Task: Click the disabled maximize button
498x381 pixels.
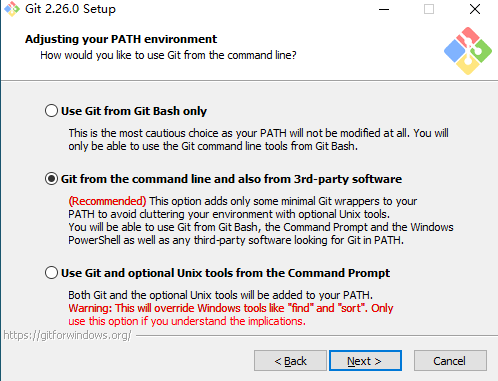Action: click(x=429, y=9)
